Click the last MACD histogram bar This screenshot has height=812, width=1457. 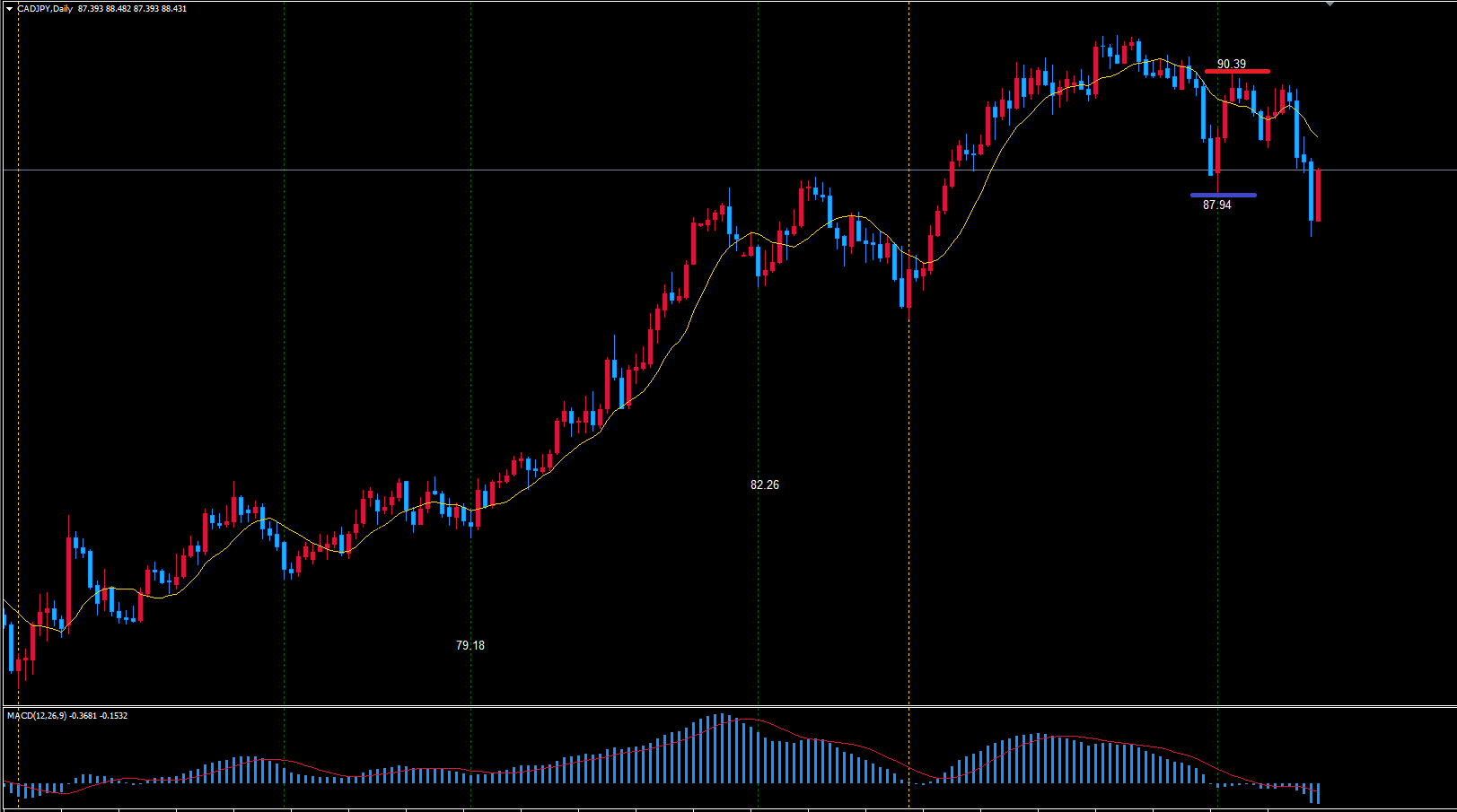click(1318, 793)
